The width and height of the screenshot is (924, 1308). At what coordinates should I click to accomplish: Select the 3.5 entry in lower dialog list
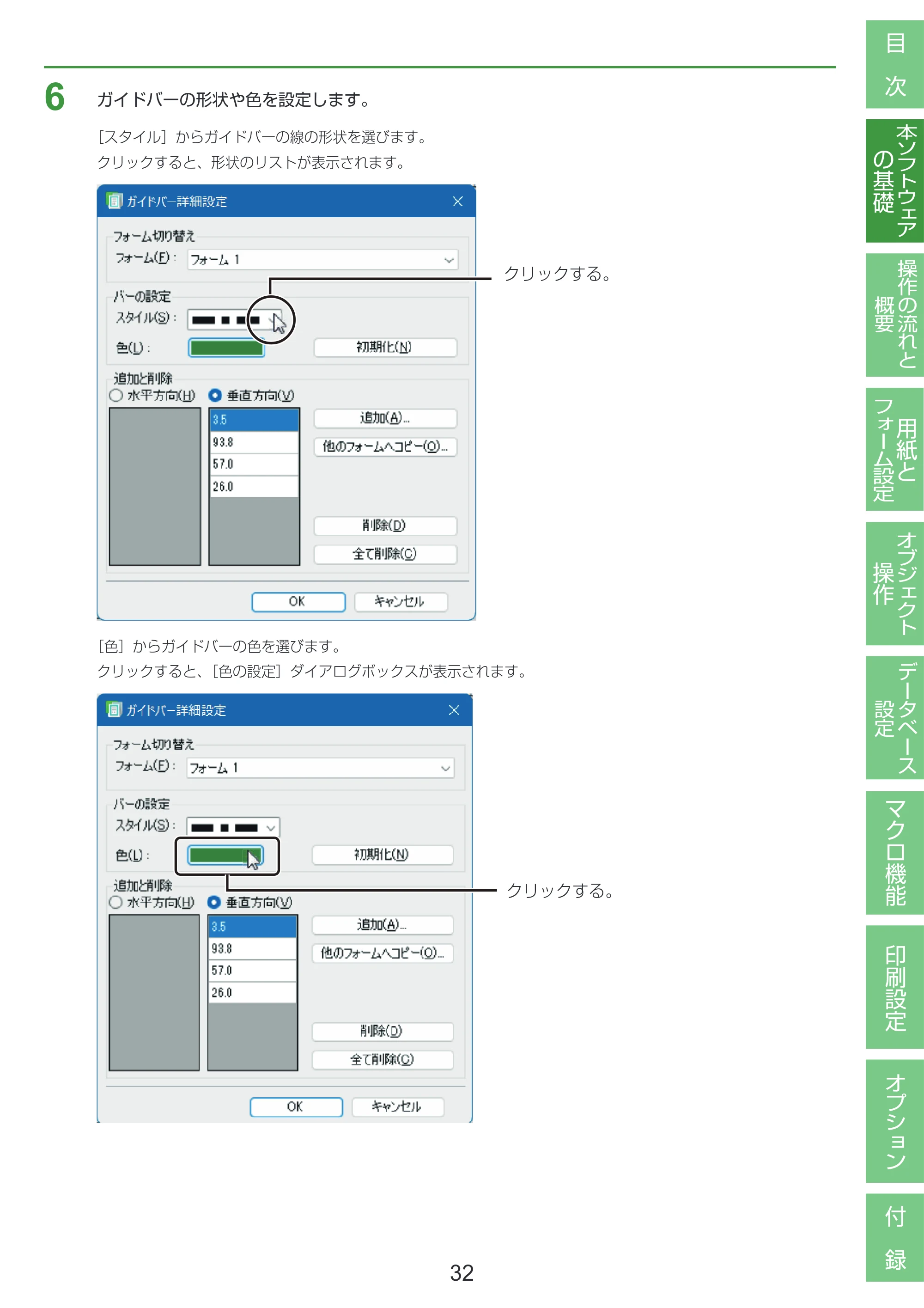253,927
